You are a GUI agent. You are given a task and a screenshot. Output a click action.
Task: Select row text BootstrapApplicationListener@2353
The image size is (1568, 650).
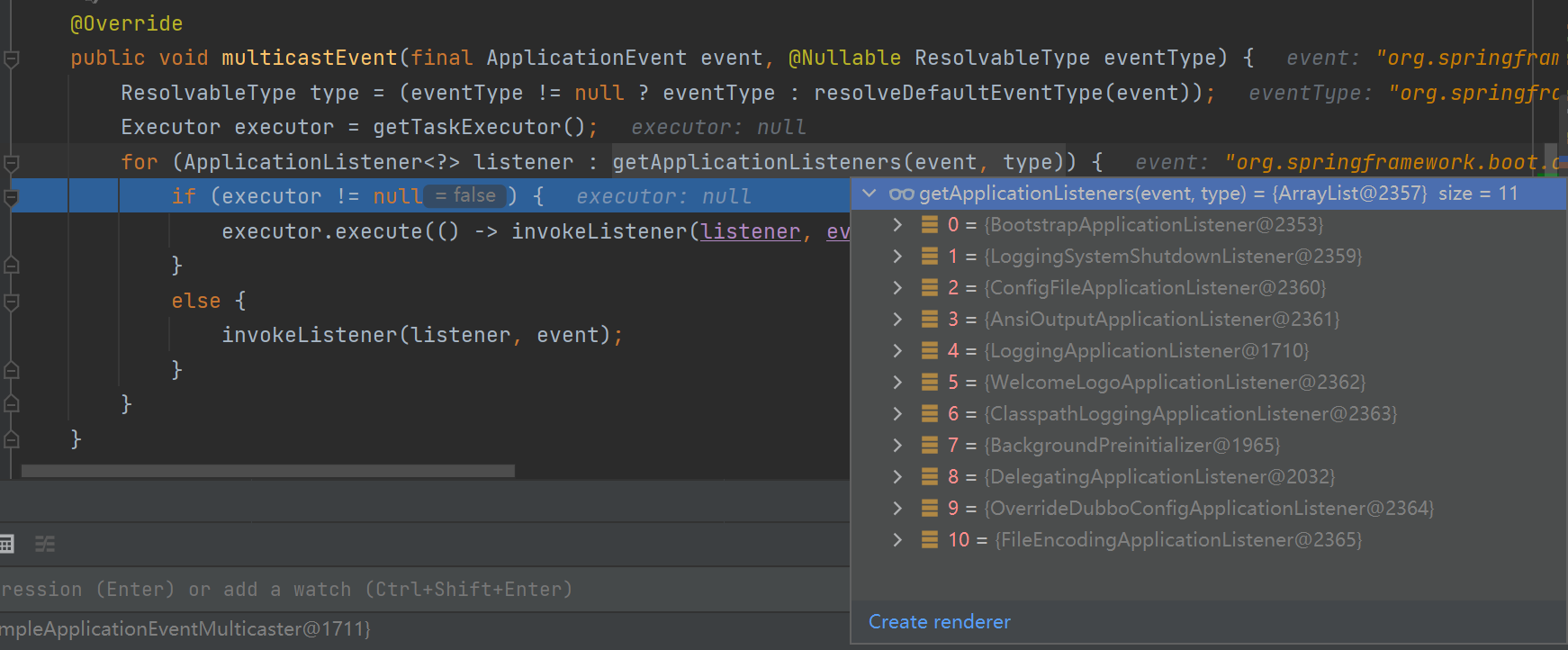click(x=1154, y=225)
